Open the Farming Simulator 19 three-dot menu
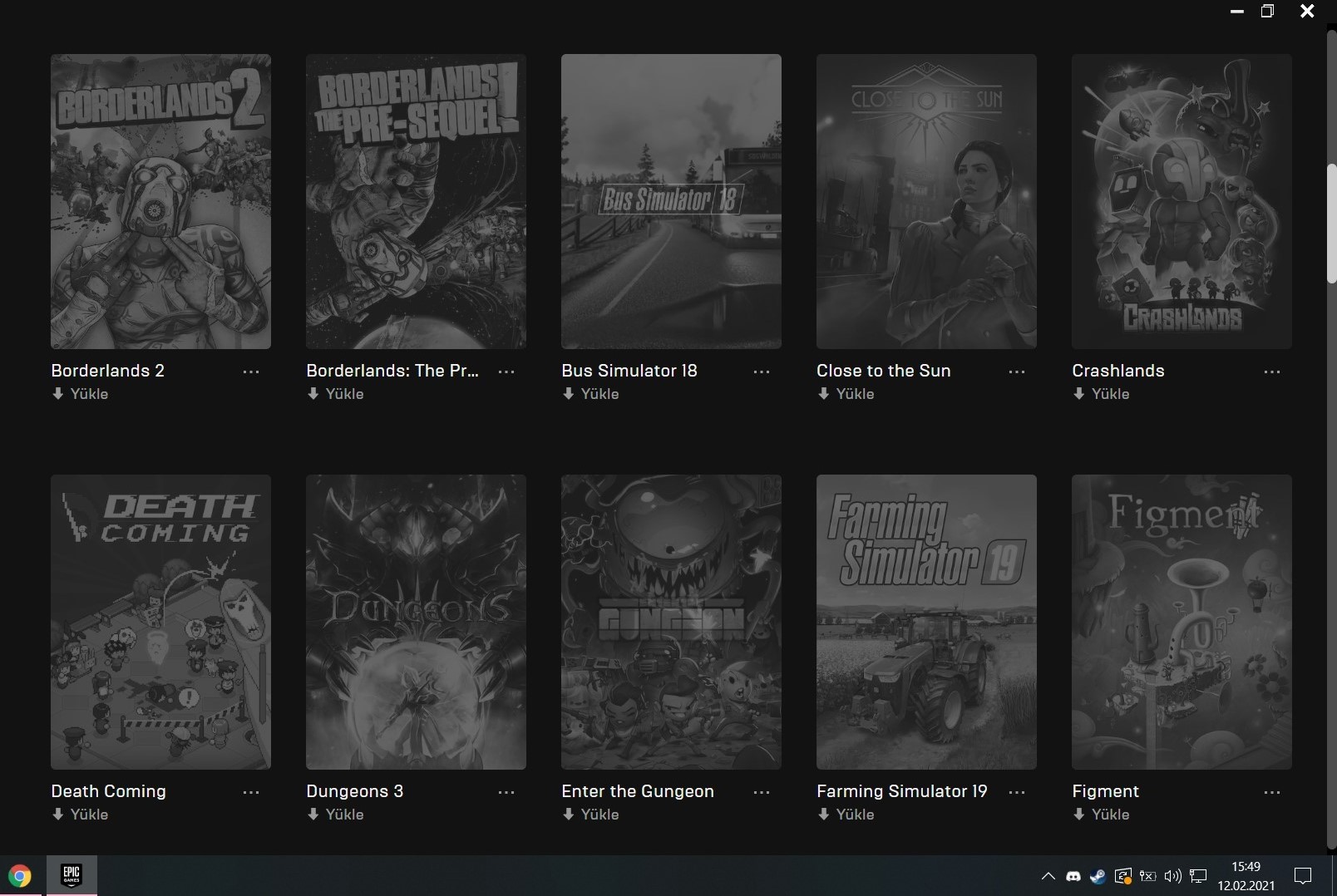Screen dimensions: 1337x896 (1017, 792)
